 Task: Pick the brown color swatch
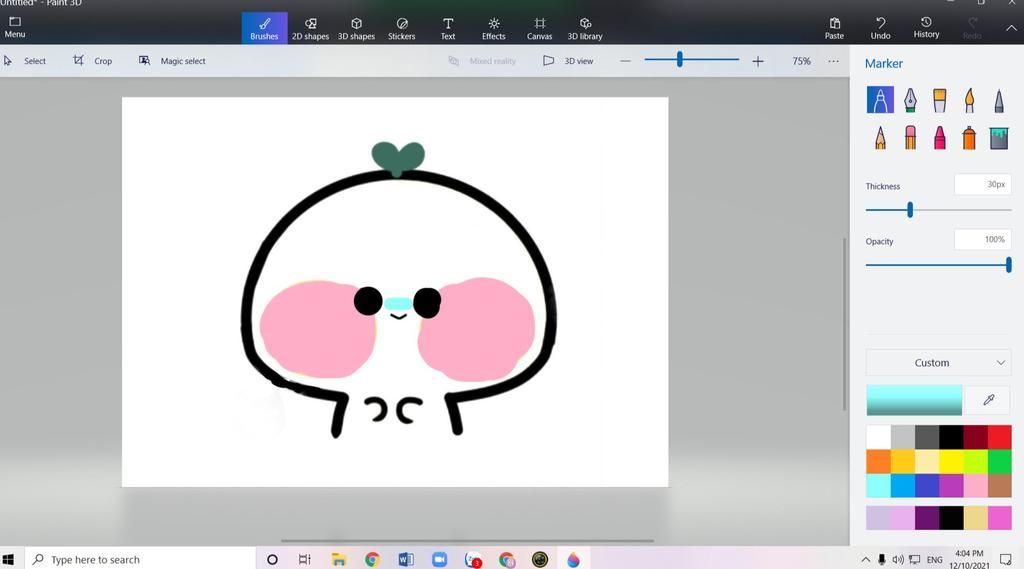[x=999, y=485]
